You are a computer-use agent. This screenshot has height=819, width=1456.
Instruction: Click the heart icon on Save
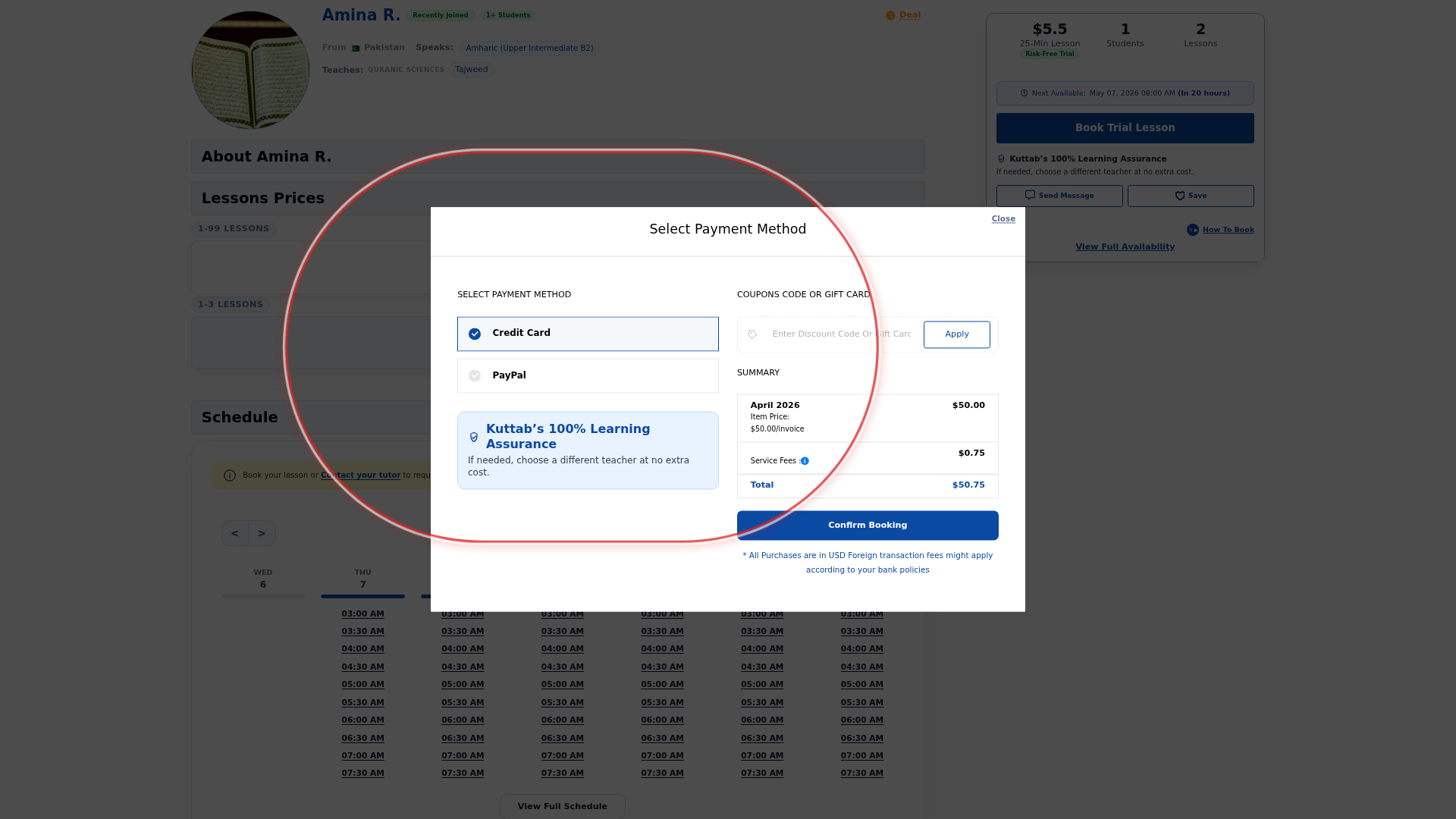[x=1180, y=196]
